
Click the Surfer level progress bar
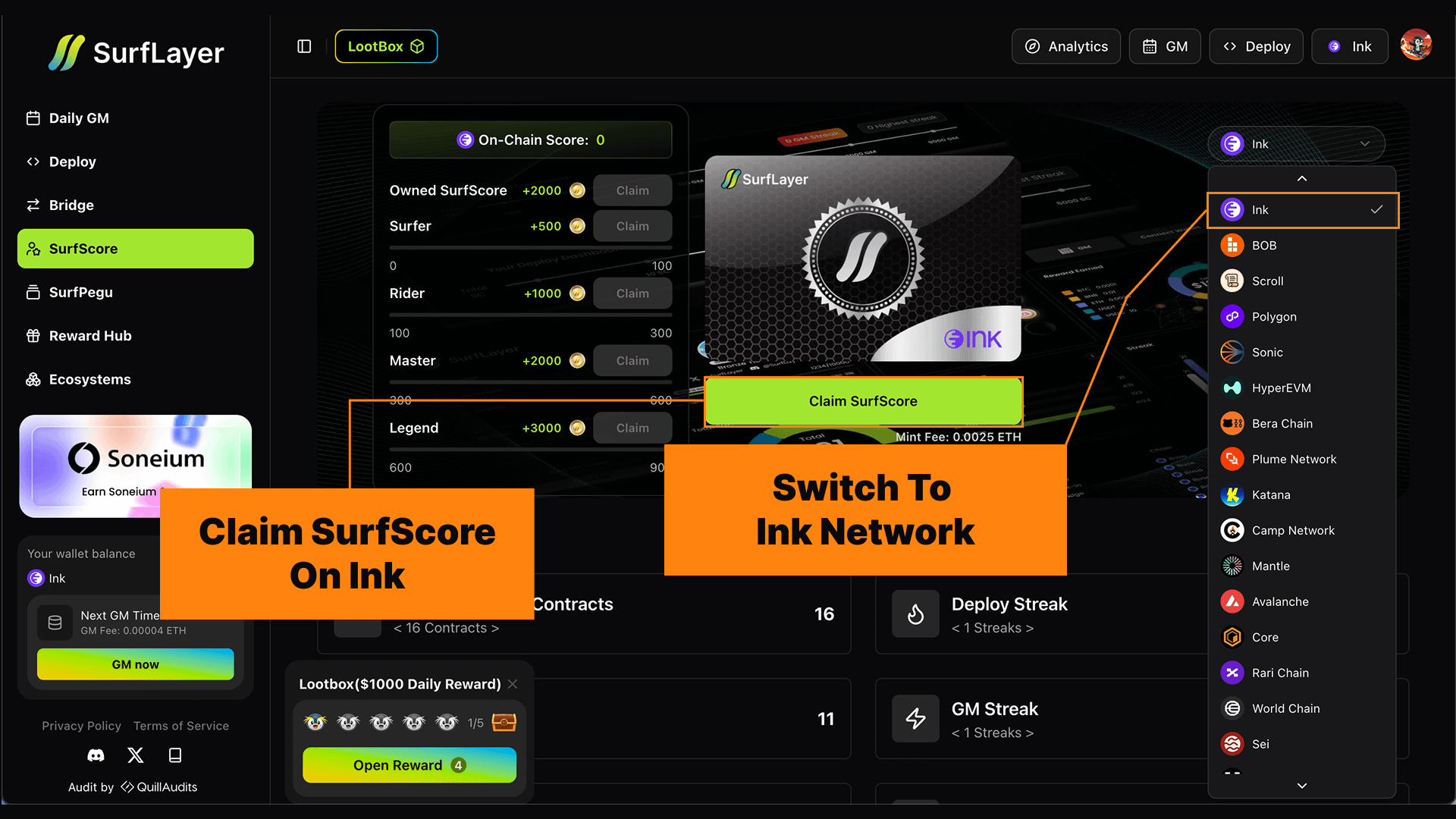coord(530,247)
